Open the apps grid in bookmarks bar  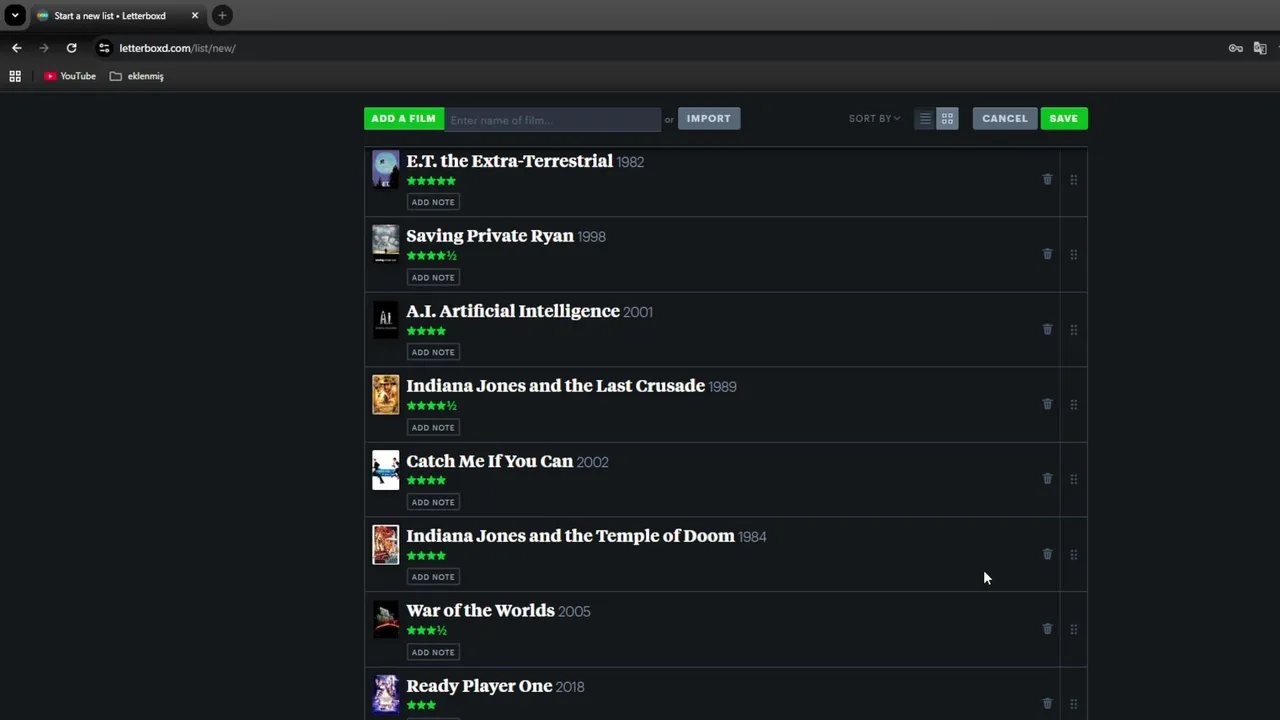pos(15,76)
